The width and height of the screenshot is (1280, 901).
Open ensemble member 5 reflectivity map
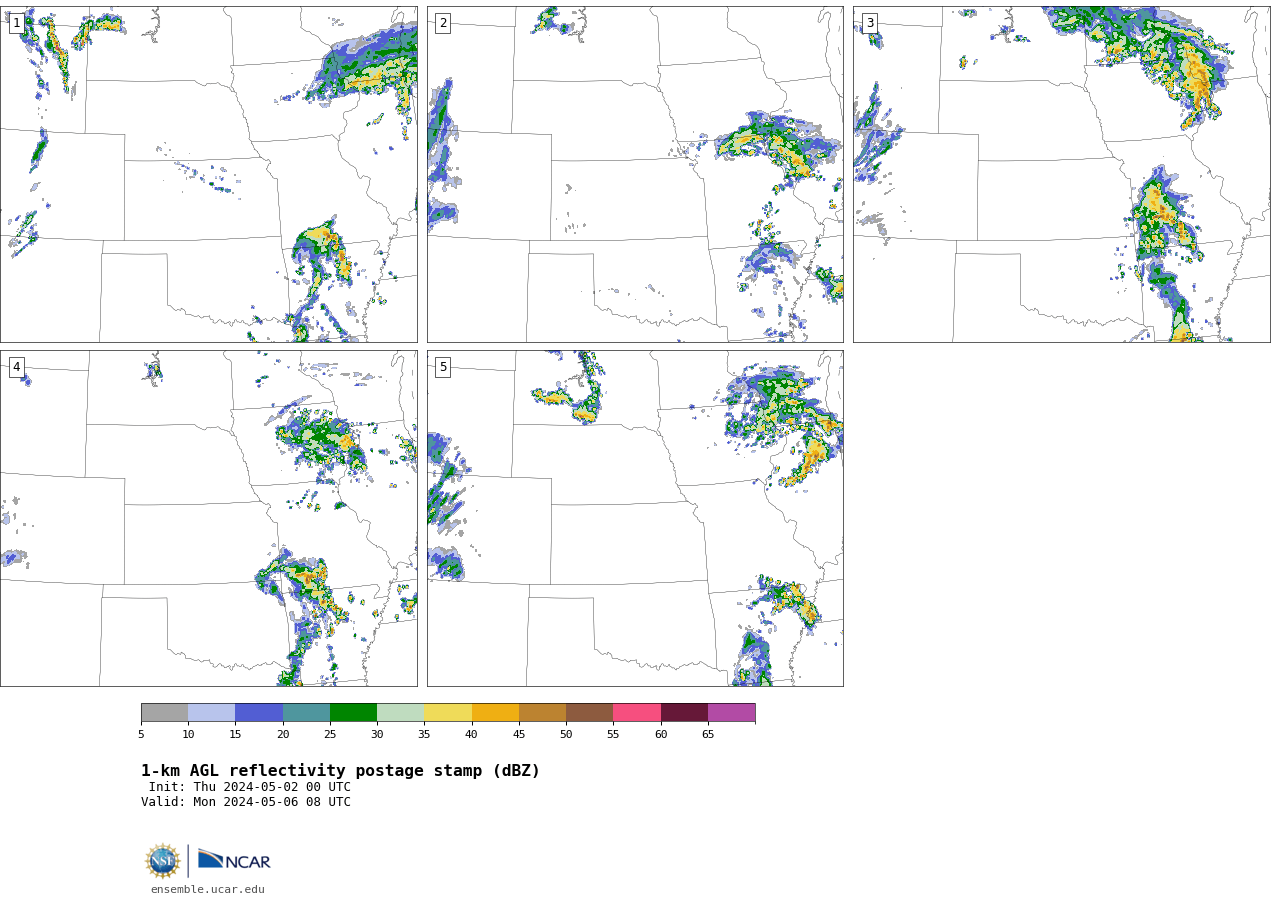point(635,518)
